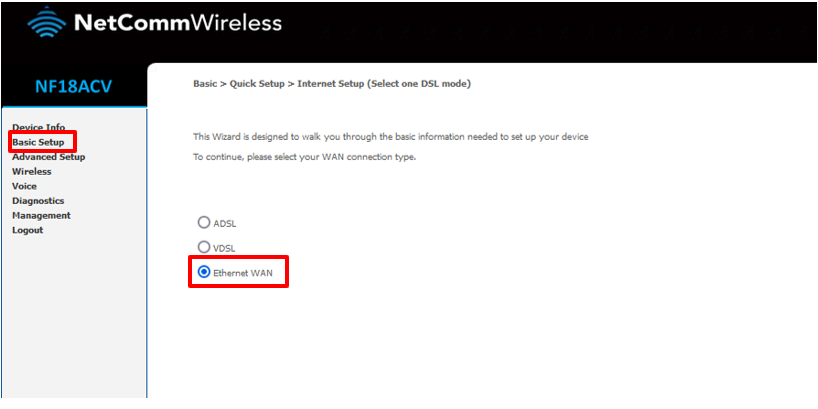Click the Logout link

point(27,230)
